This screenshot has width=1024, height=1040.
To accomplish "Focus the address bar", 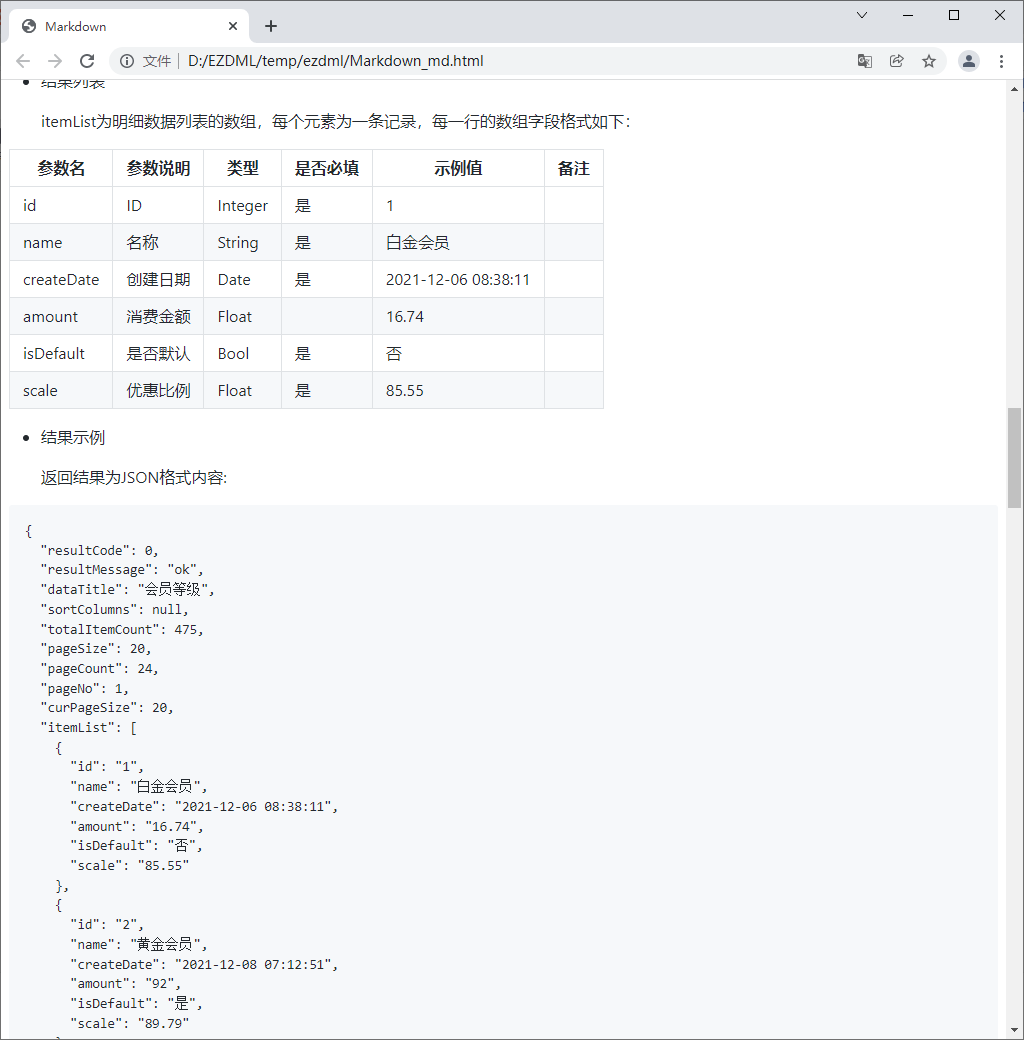I will click(x=400, y=60).
